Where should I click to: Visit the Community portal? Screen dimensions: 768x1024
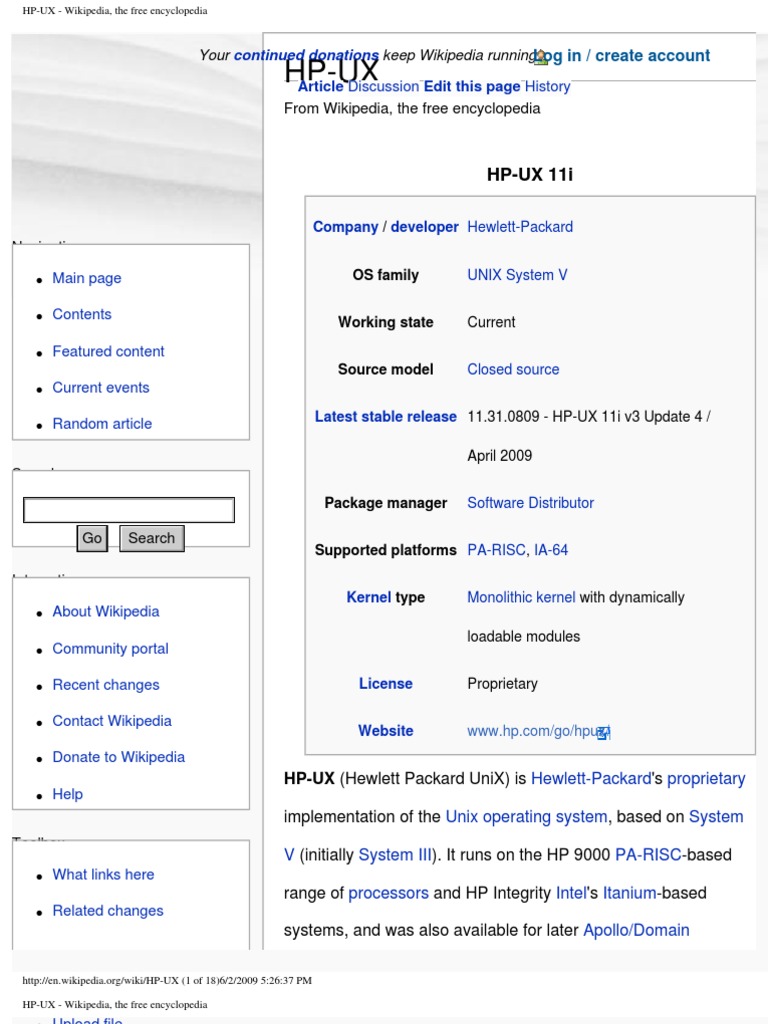[110, 648]
